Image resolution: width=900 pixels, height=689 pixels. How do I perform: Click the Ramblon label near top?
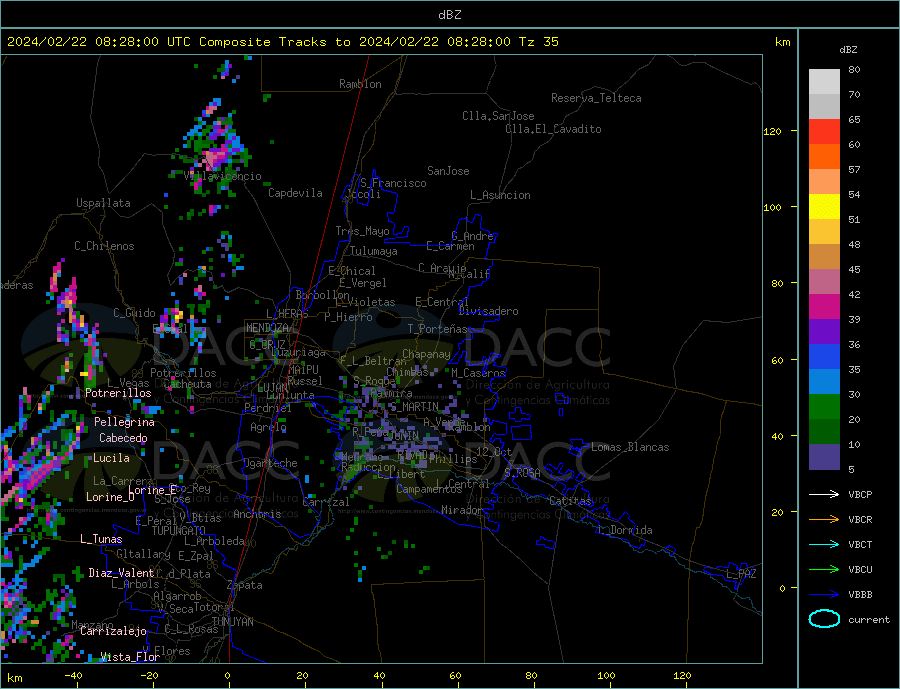pos(360,84)
